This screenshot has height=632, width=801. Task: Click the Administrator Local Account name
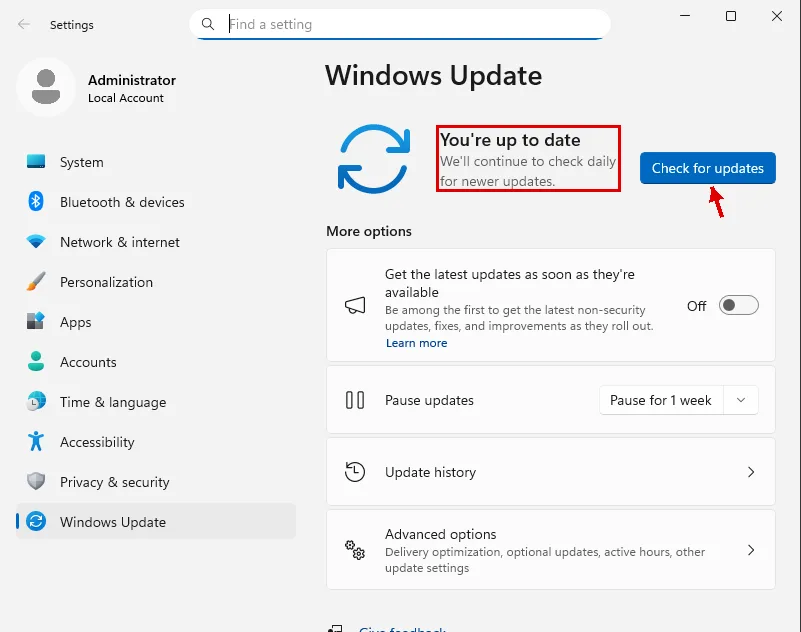tap(132, 88)
